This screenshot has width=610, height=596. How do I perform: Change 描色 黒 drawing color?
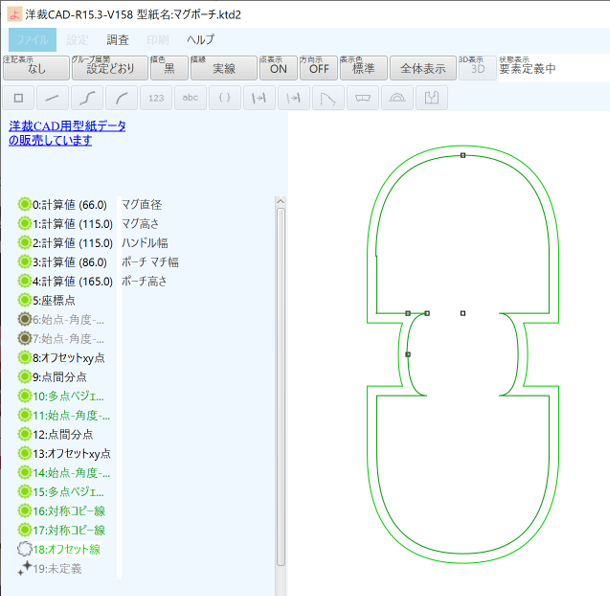tap(169, 68)
